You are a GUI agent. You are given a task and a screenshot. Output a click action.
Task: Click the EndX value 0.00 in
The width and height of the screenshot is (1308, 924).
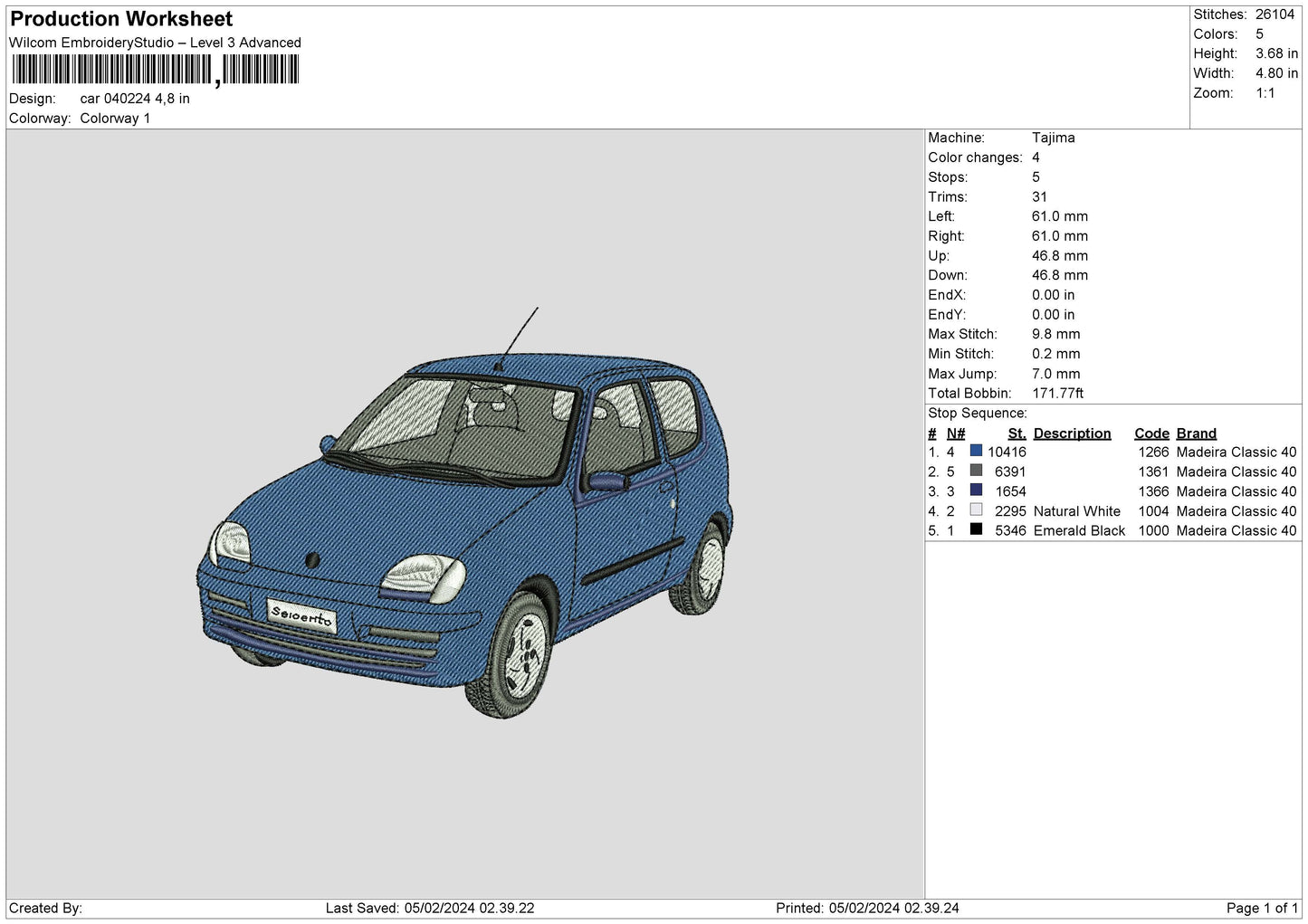point(1054,295)
